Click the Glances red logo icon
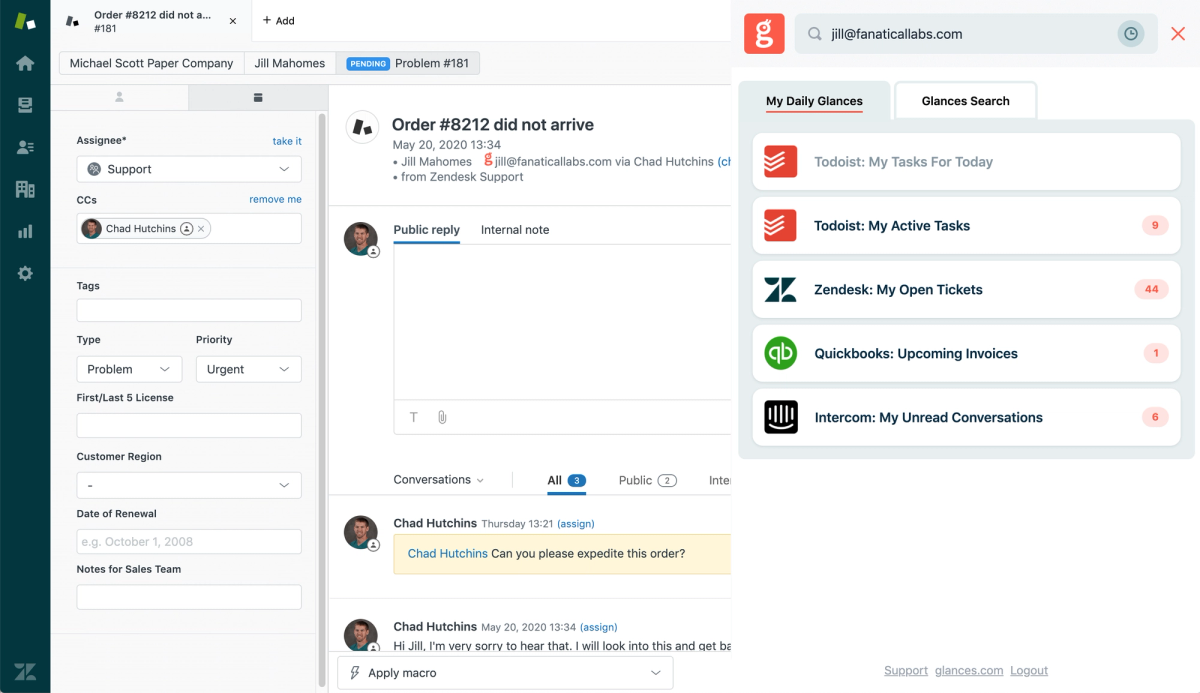This screenshot has width=1200, height=693. (765, 34)
